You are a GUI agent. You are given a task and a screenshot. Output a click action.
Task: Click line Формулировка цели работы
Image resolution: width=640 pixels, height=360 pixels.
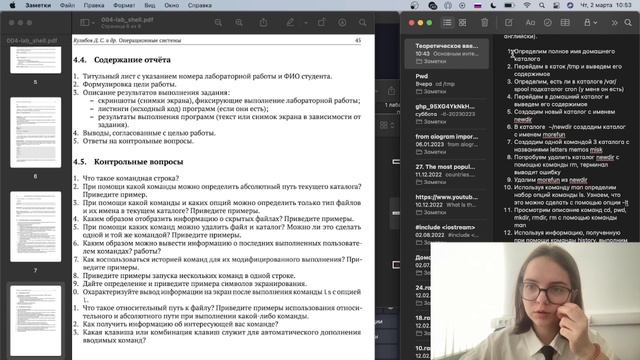click(129, 84)
